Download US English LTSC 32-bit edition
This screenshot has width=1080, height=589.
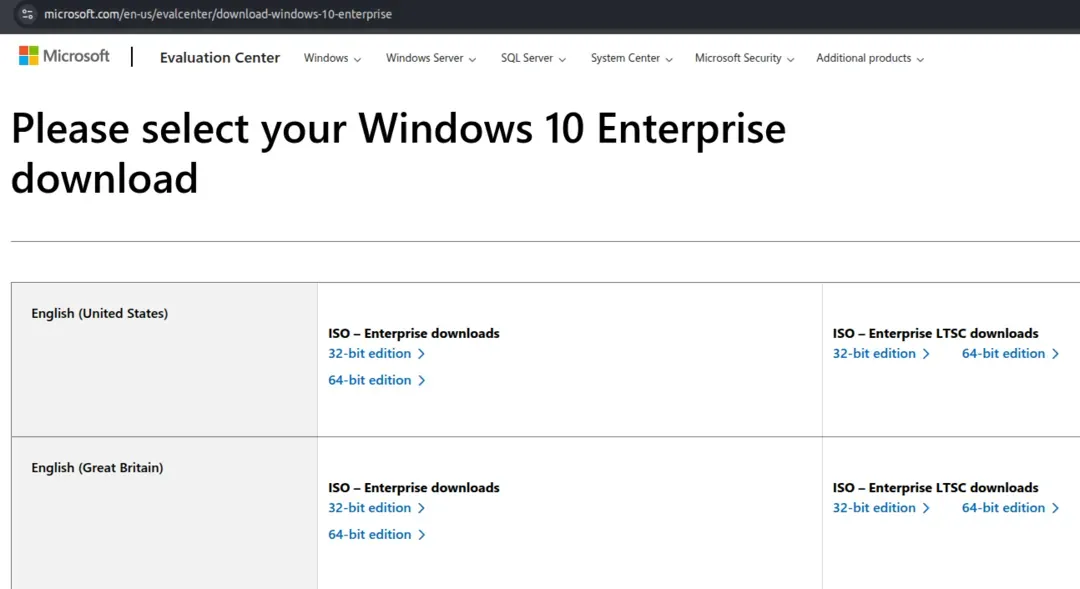tap(880, 354)
